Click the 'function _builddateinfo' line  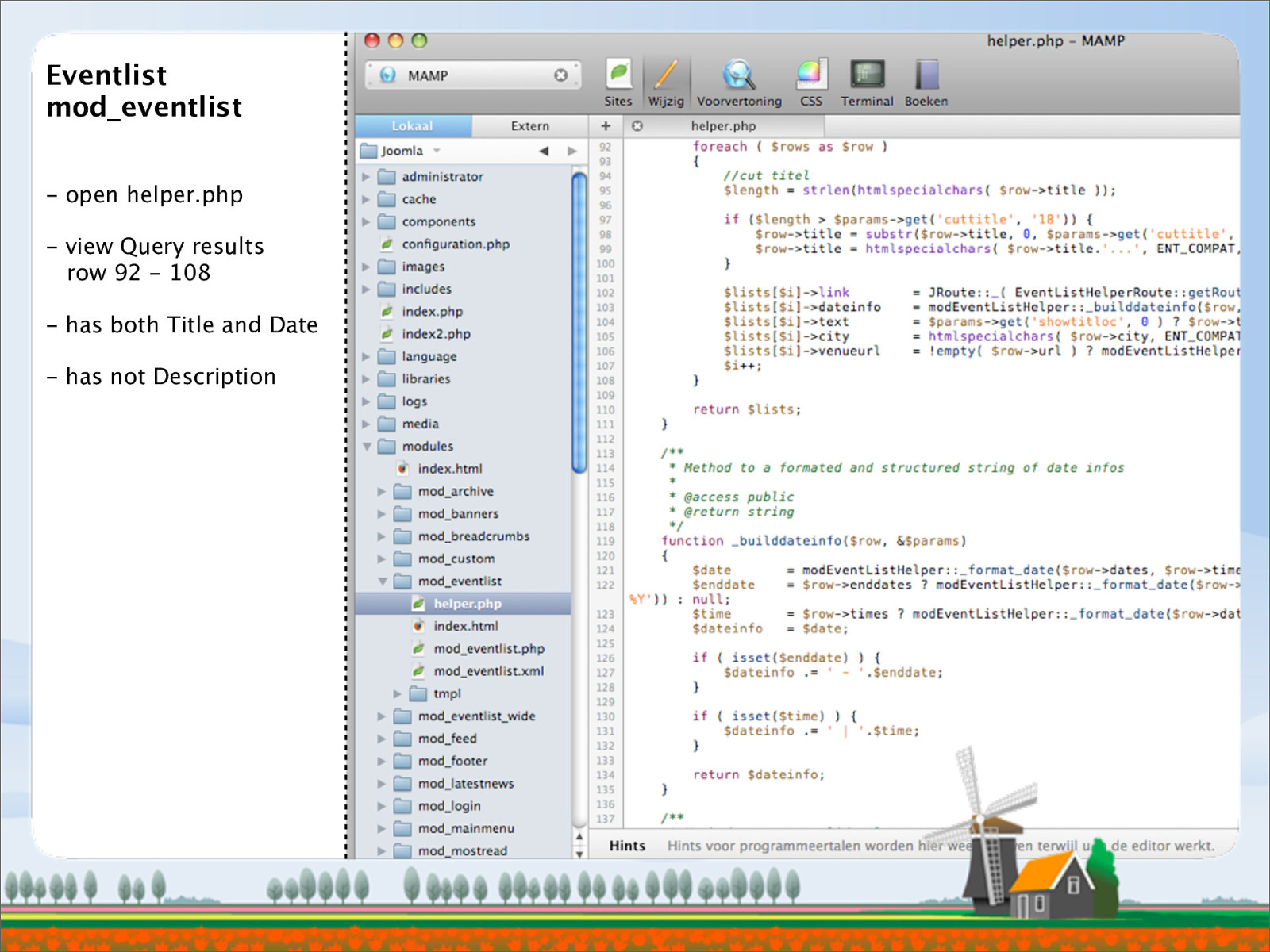814,541
